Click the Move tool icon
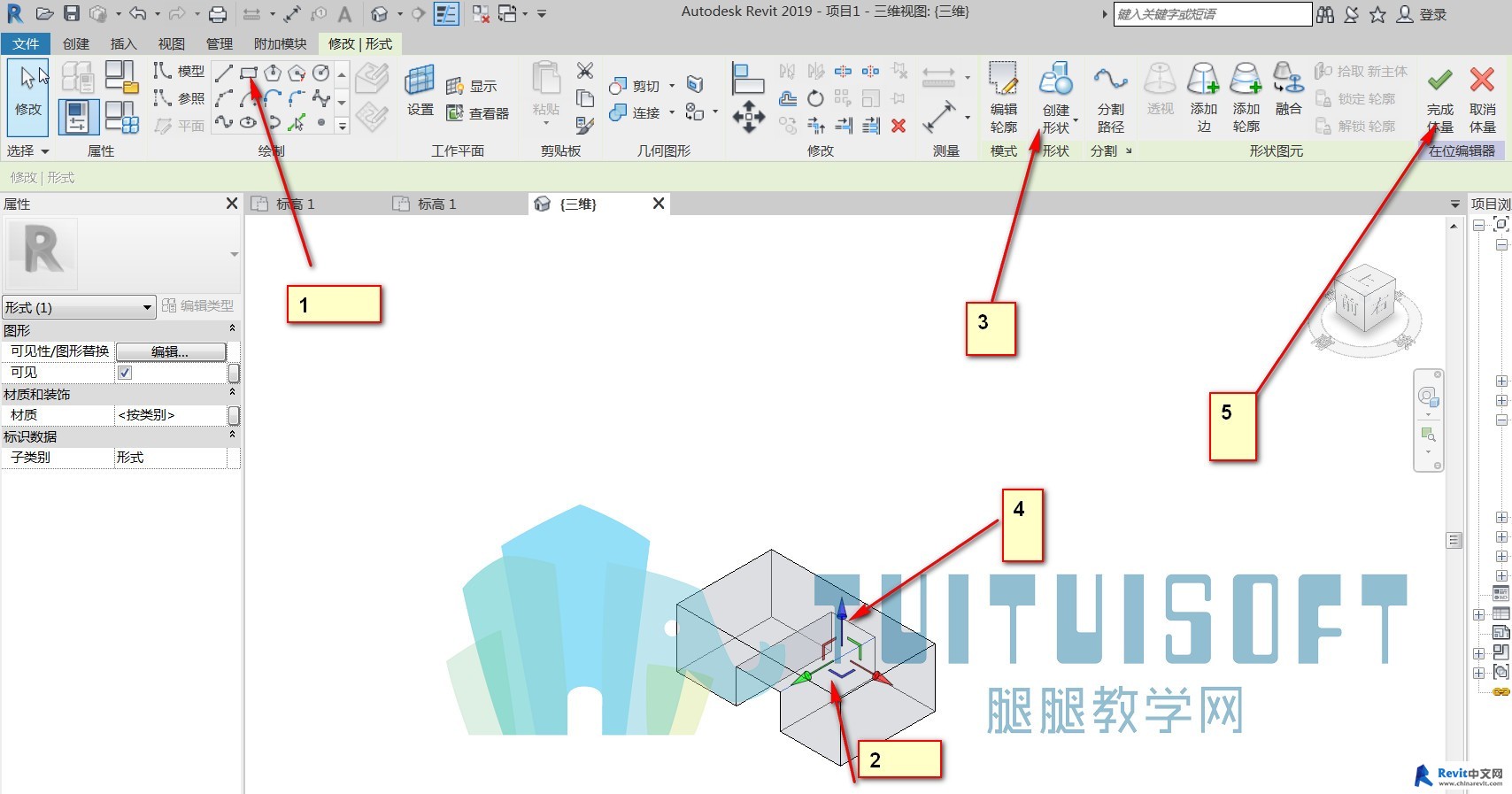 pos(749,116)
